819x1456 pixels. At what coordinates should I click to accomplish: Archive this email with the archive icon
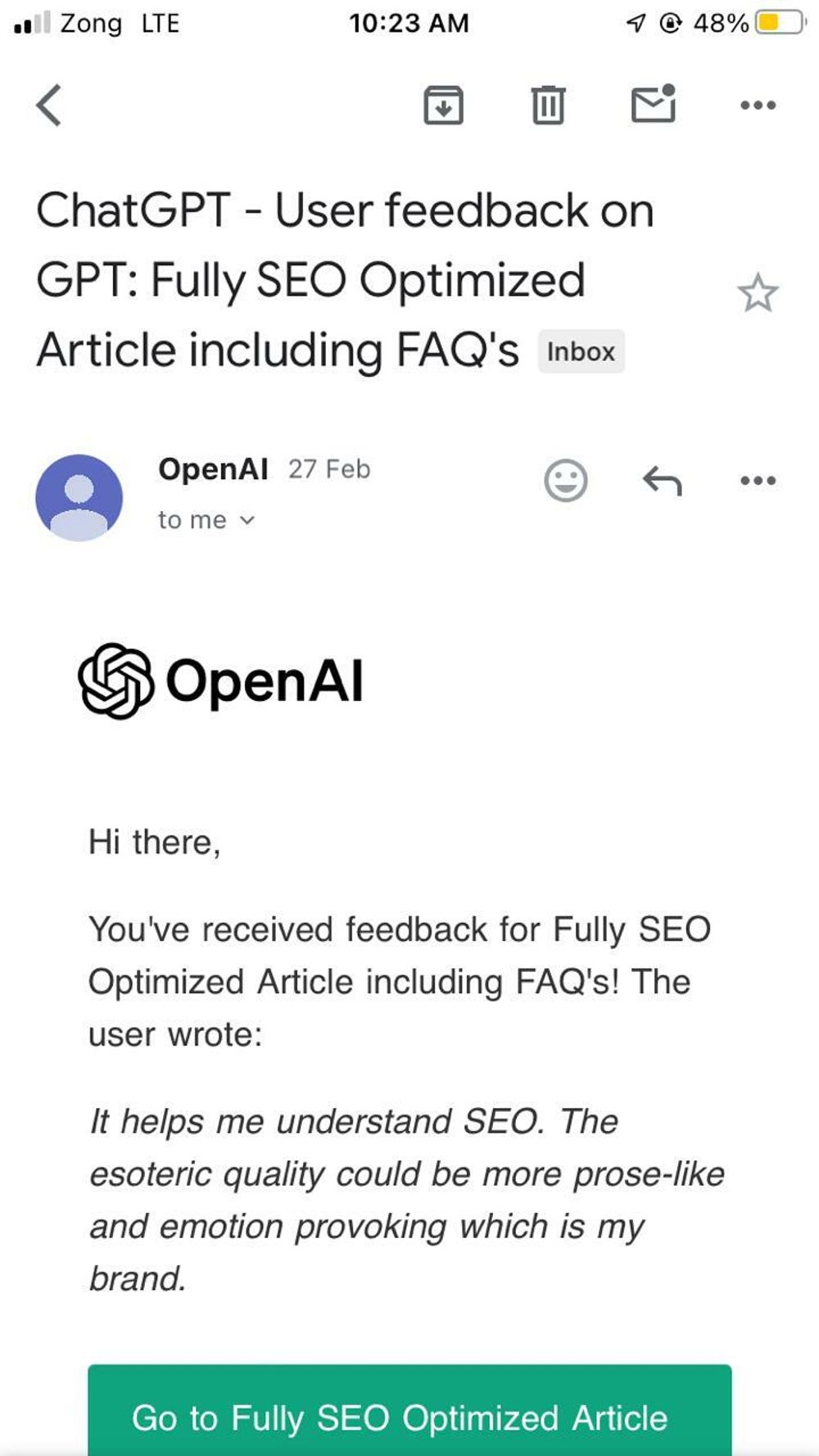(443, 106)
